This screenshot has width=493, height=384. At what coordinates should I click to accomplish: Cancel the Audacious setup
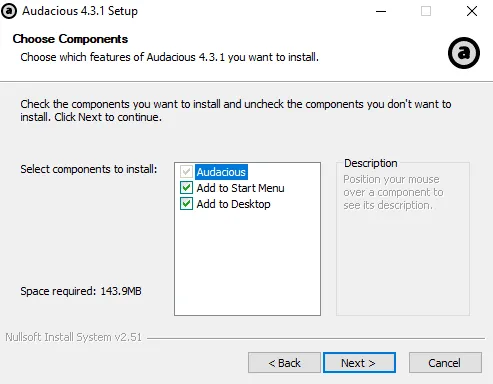445,363
